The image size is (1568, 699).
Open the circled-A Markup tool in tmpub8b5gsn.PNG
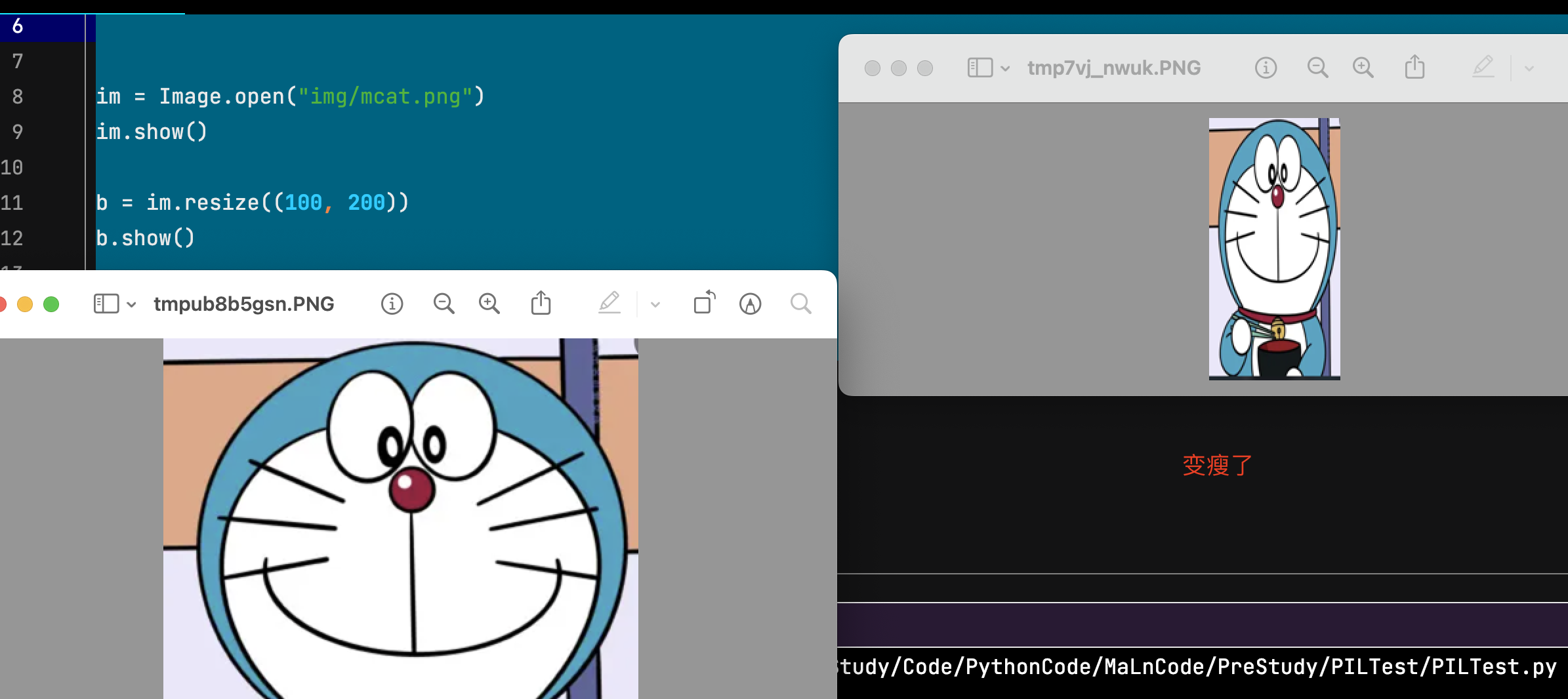tap(750, 304)
